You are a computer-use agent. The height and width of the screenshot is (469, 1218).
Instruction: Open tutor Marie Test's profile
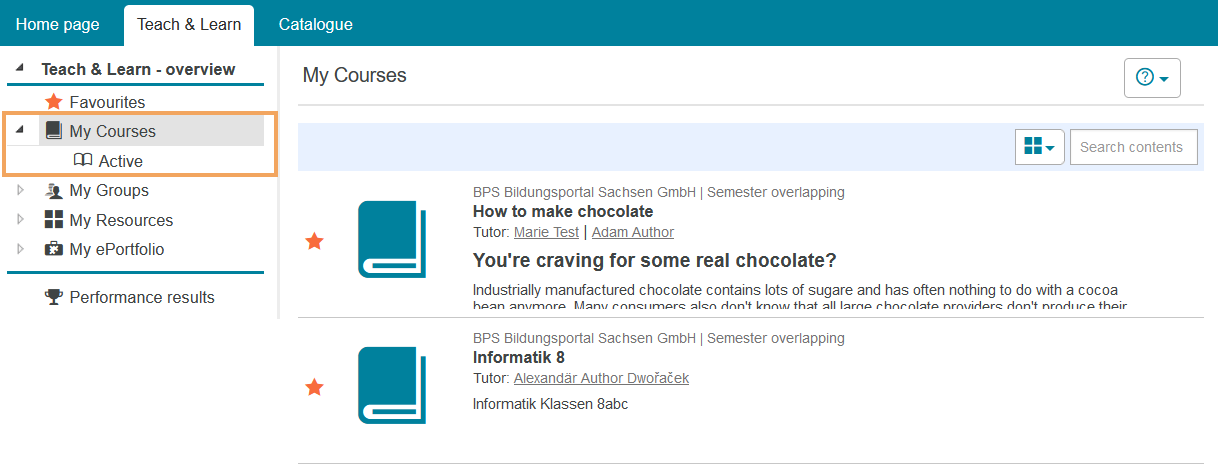[x=546, y=232]
